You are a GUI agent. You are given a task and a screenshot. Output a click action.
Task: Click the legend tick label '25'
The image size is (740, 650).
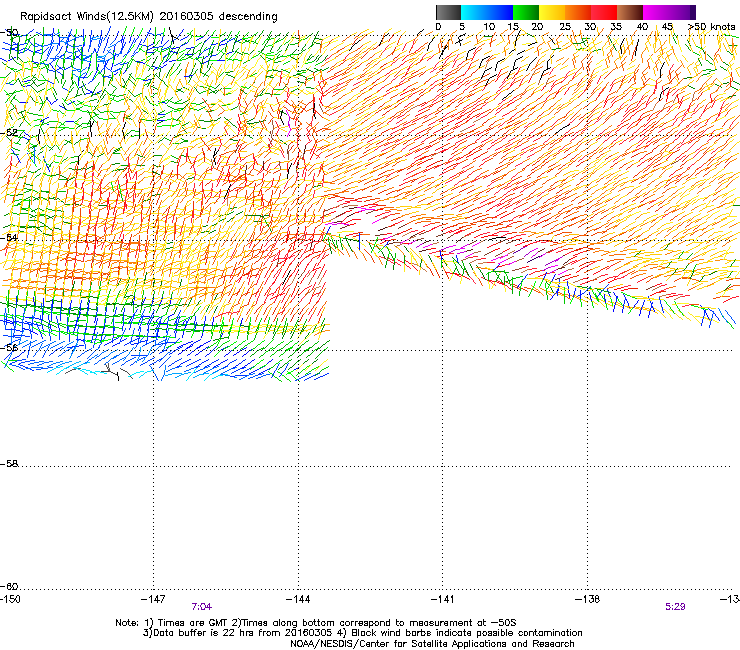565,27
